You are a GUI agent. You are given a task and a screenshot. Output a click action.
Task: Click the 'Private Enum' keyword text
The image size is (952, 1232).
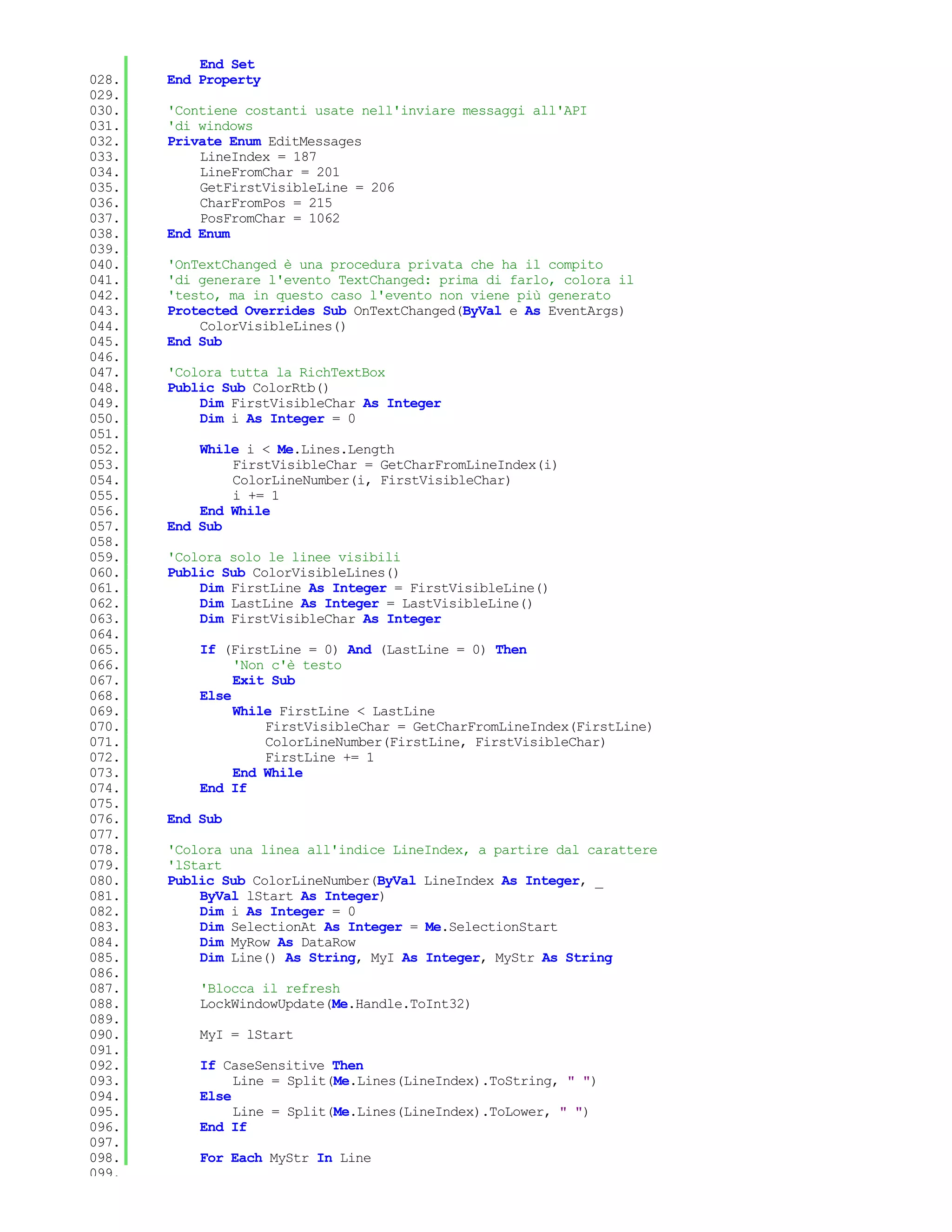pyautogui.click(x=214, y=142)
